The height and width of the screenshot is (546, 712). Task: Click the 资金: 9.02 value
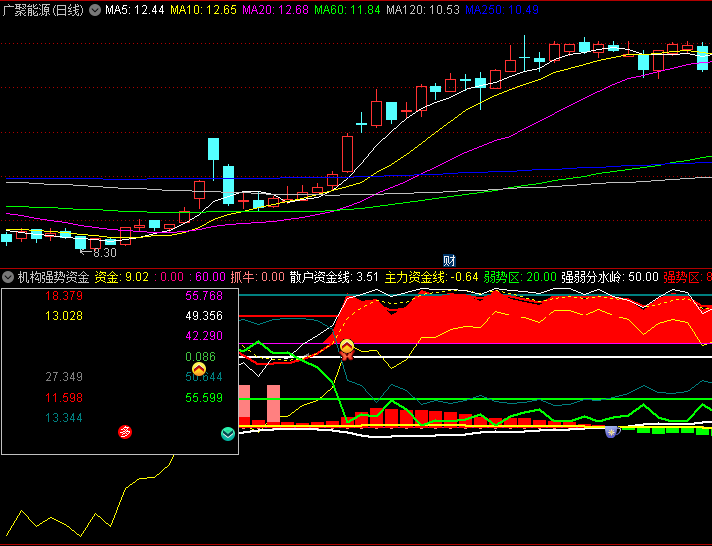(x=121, y=277)
